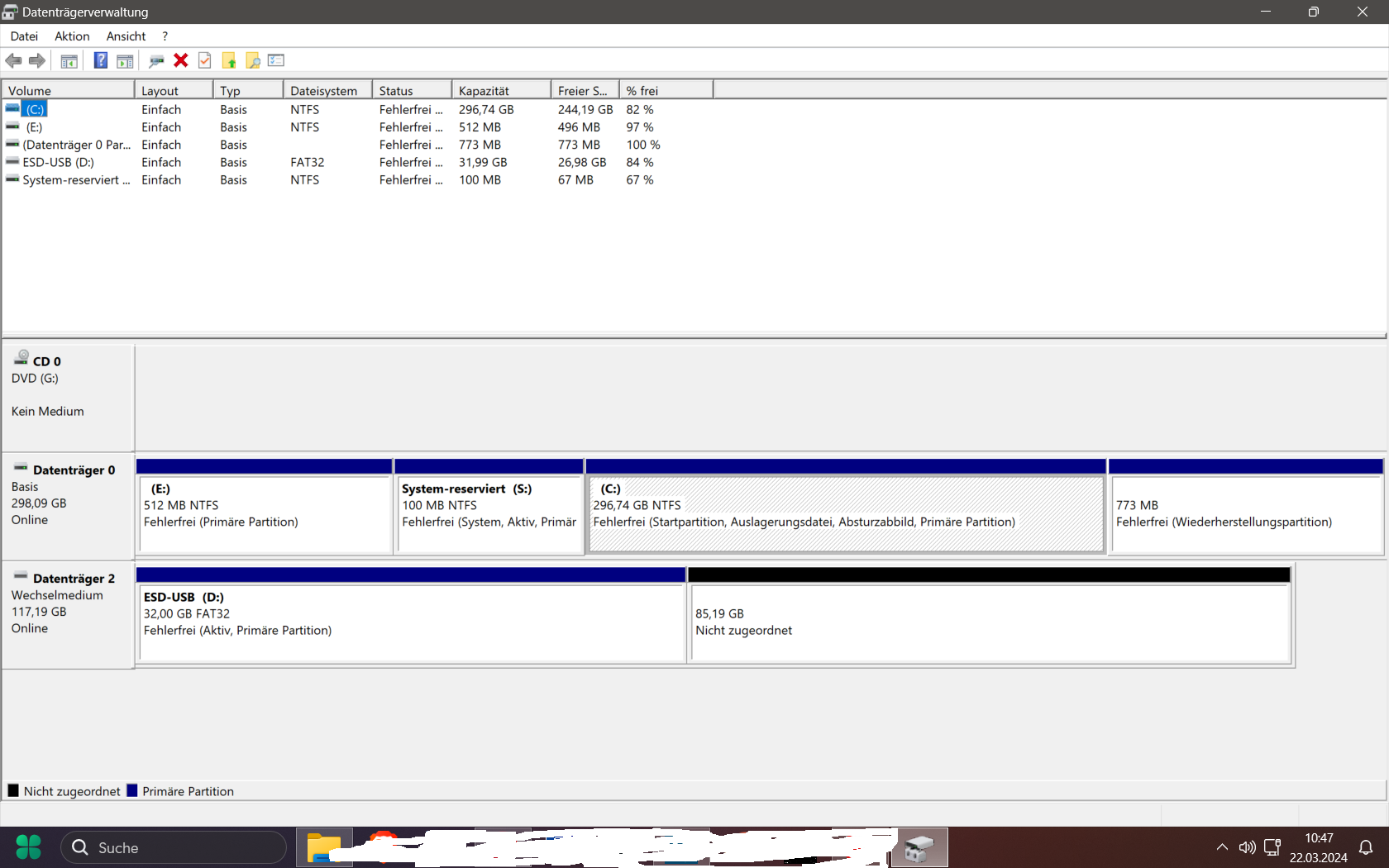1389x868 pixels.
Task: Click the red X delete icon
Action: (x=181, y=60)
